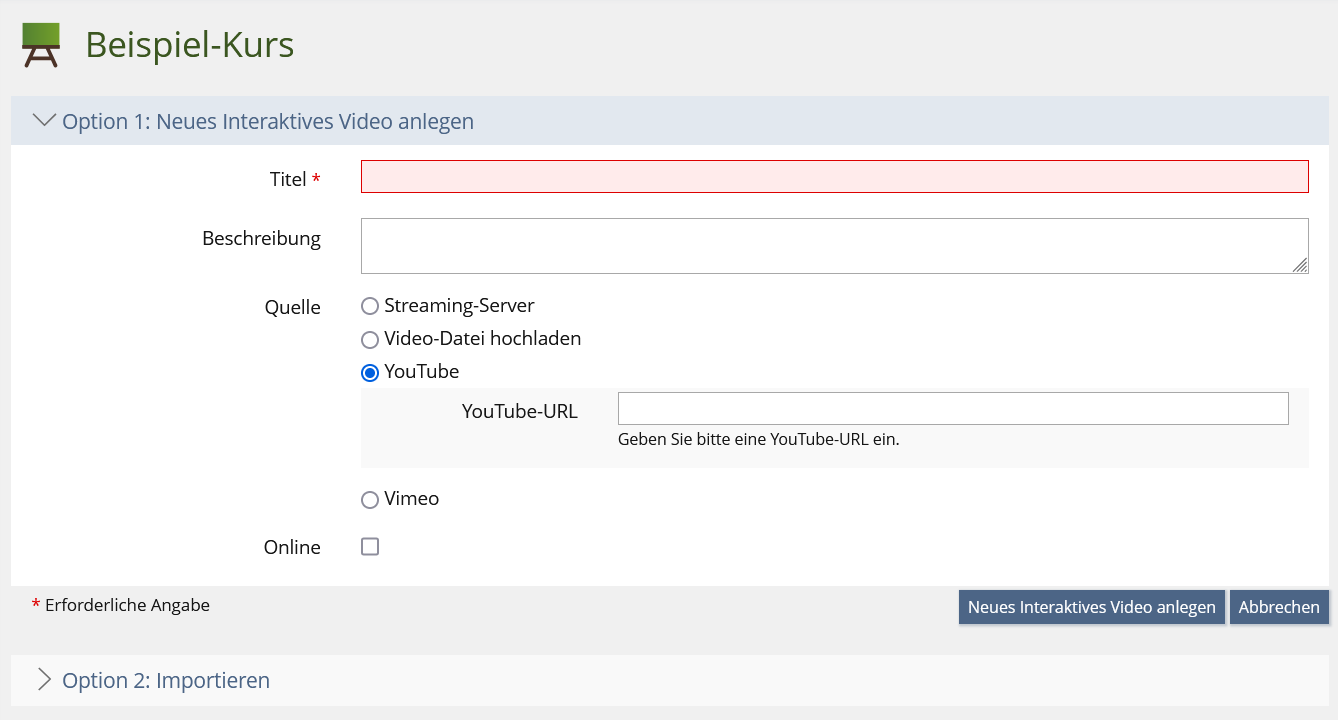Choose Video-Datei hochladen as source
The width and height of the screenshot is (1338, 720).
point(370,339)
